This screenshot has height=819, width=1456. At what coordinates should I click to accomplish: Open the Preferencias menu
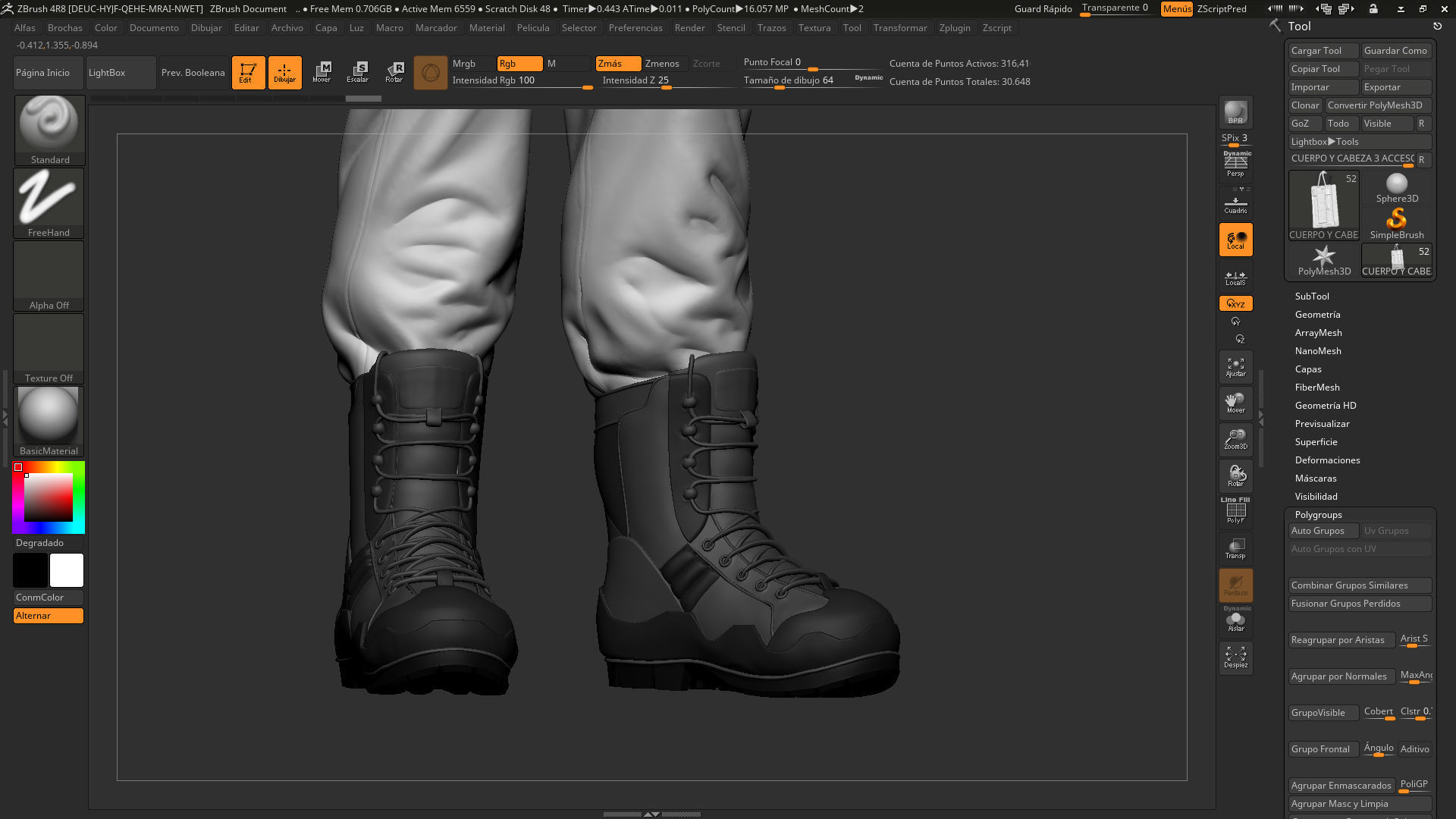pyautogui.click(x=635, y=28)
